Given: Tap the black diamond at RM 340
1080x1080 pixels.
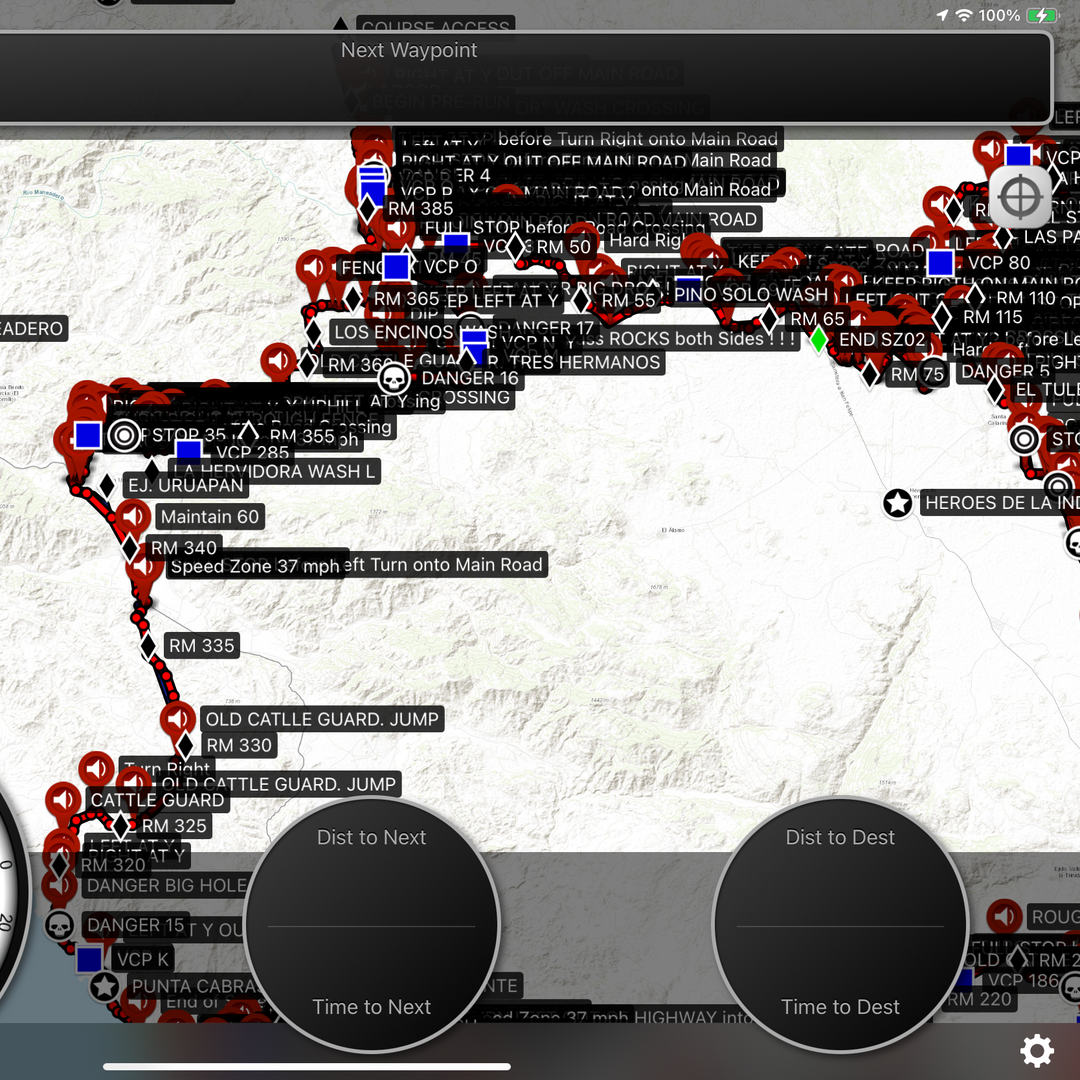Looking at the screenshot, I should [x=130, y=548].
